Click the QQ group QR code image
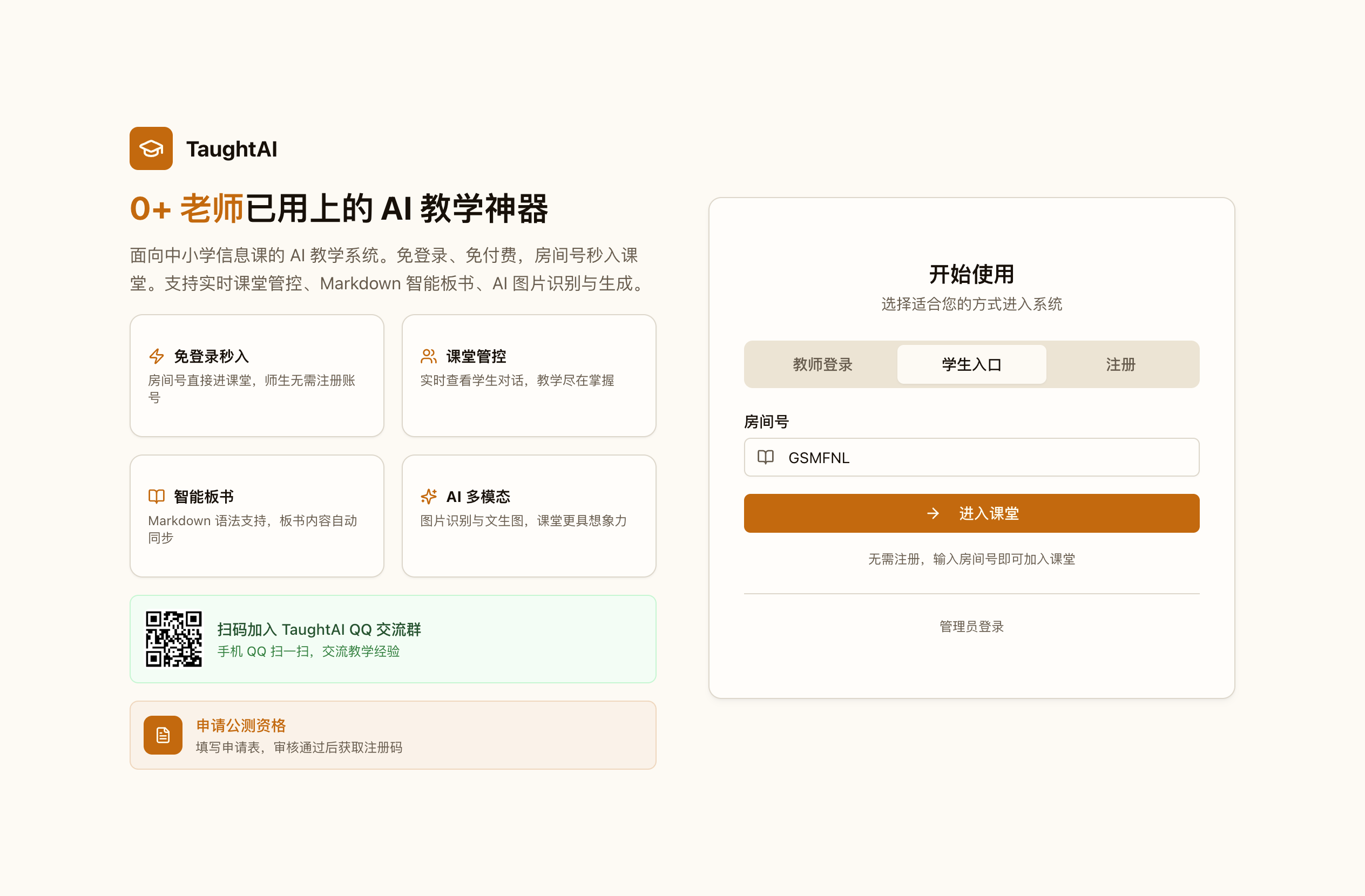The image size is (1365, 896). [x=174, y=639]
